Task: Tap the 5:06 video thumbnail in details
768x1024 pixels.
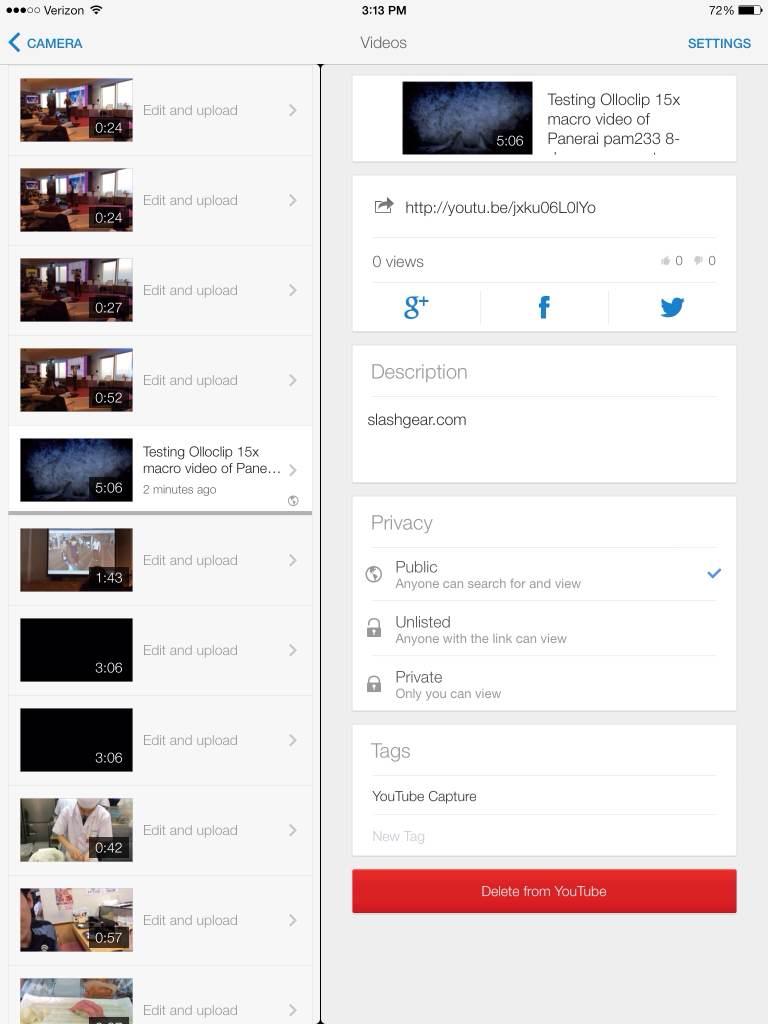Action: tap(467, 118)
